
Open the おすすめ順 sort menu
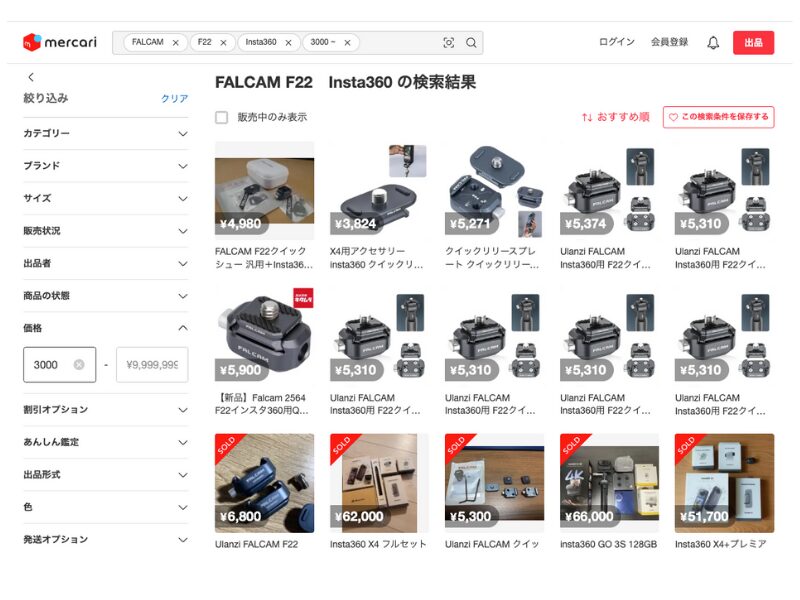615,117
